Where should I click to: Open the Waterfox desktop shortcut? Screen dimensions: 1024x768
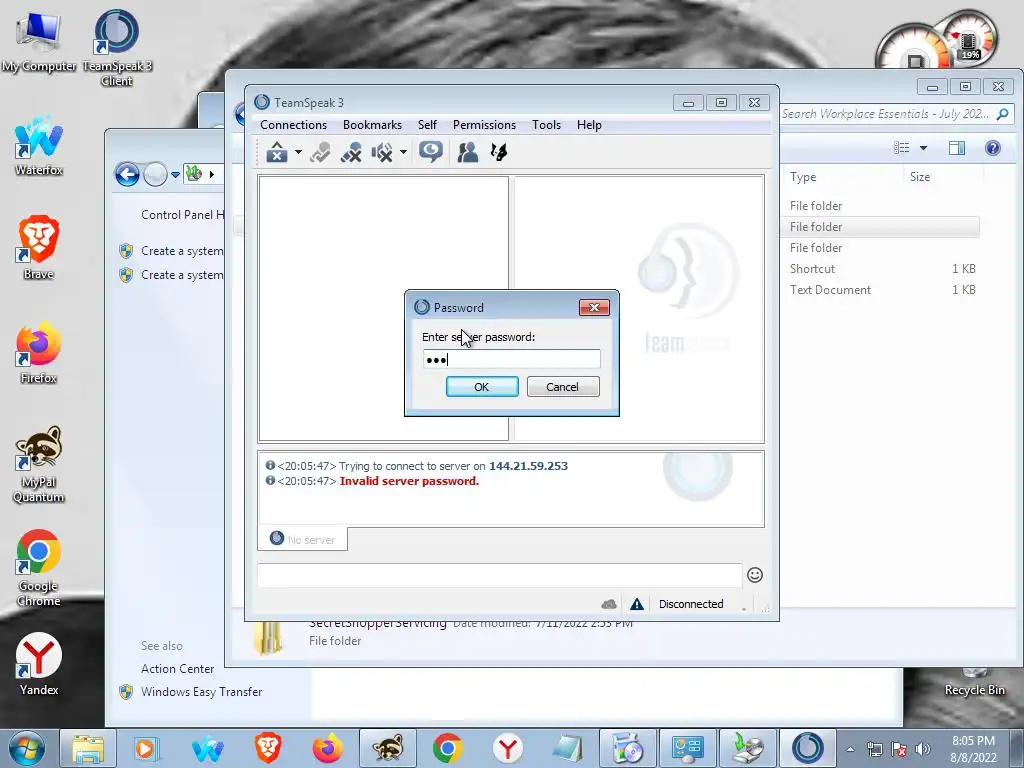tap(39, 146)
